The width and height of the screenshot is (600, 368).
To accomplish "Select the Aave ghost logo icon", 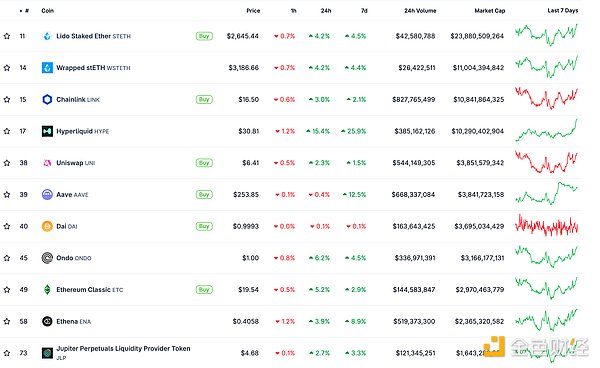I will coord(47,195).
